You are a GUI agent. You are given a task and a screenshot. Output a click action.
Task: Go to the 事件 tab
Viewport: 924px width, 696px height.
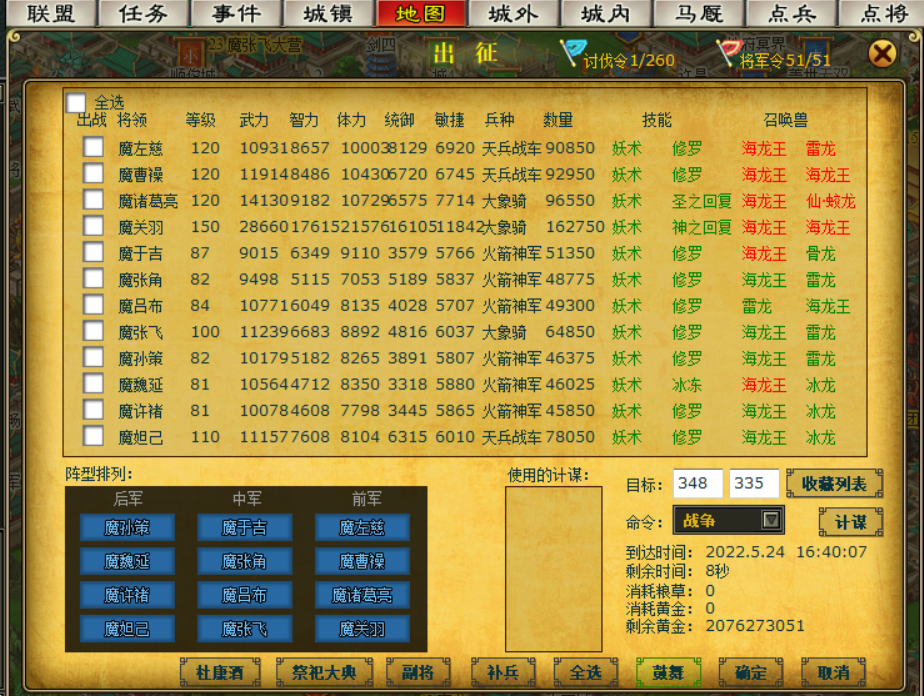coord(236,13)
